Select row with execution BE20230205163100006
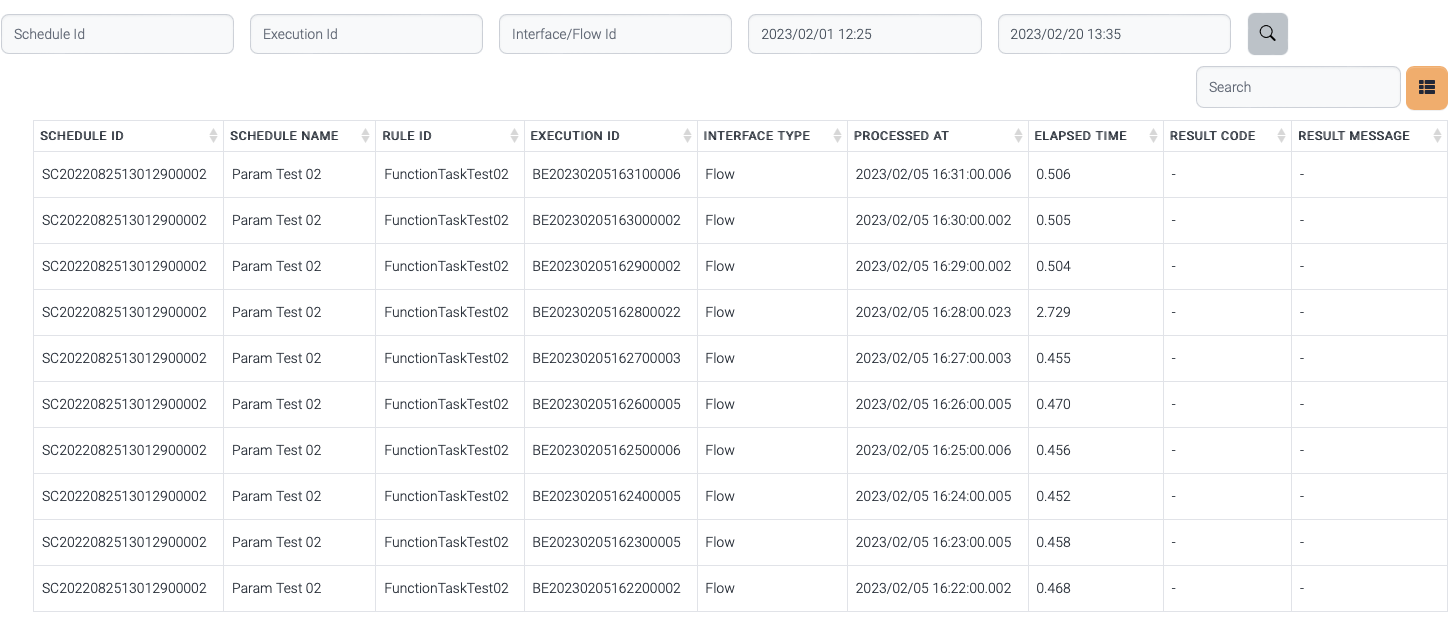This screenshot has height=620, width=1456. (606, 175)
